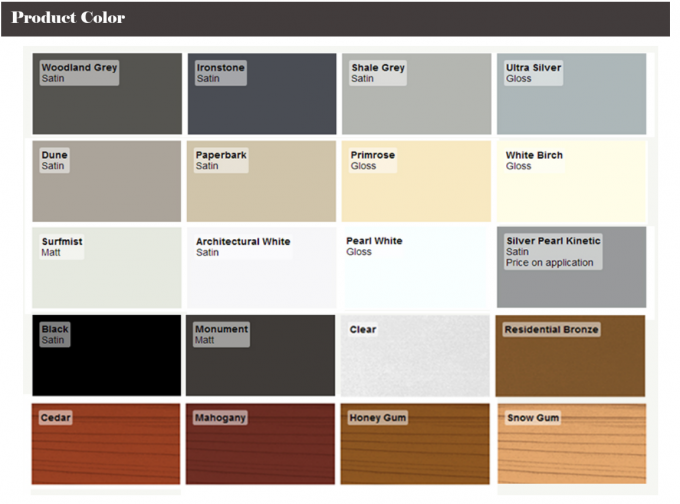Select the Woodland Grey satin swatch
This screenshot has width=680, height=504.
coord(107,94)
